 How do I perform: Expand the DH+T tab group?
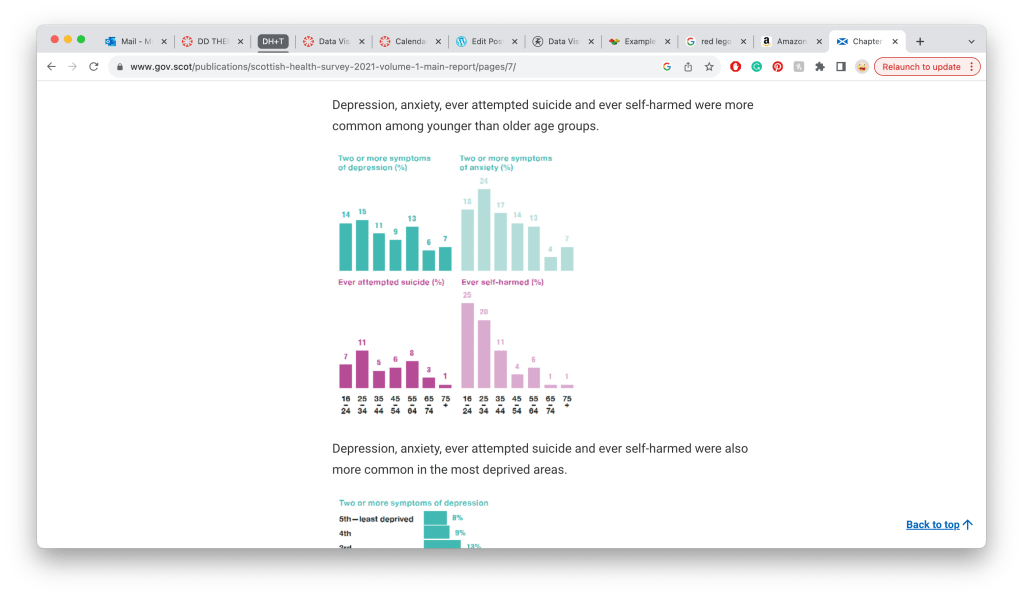(x=273, y=42)
